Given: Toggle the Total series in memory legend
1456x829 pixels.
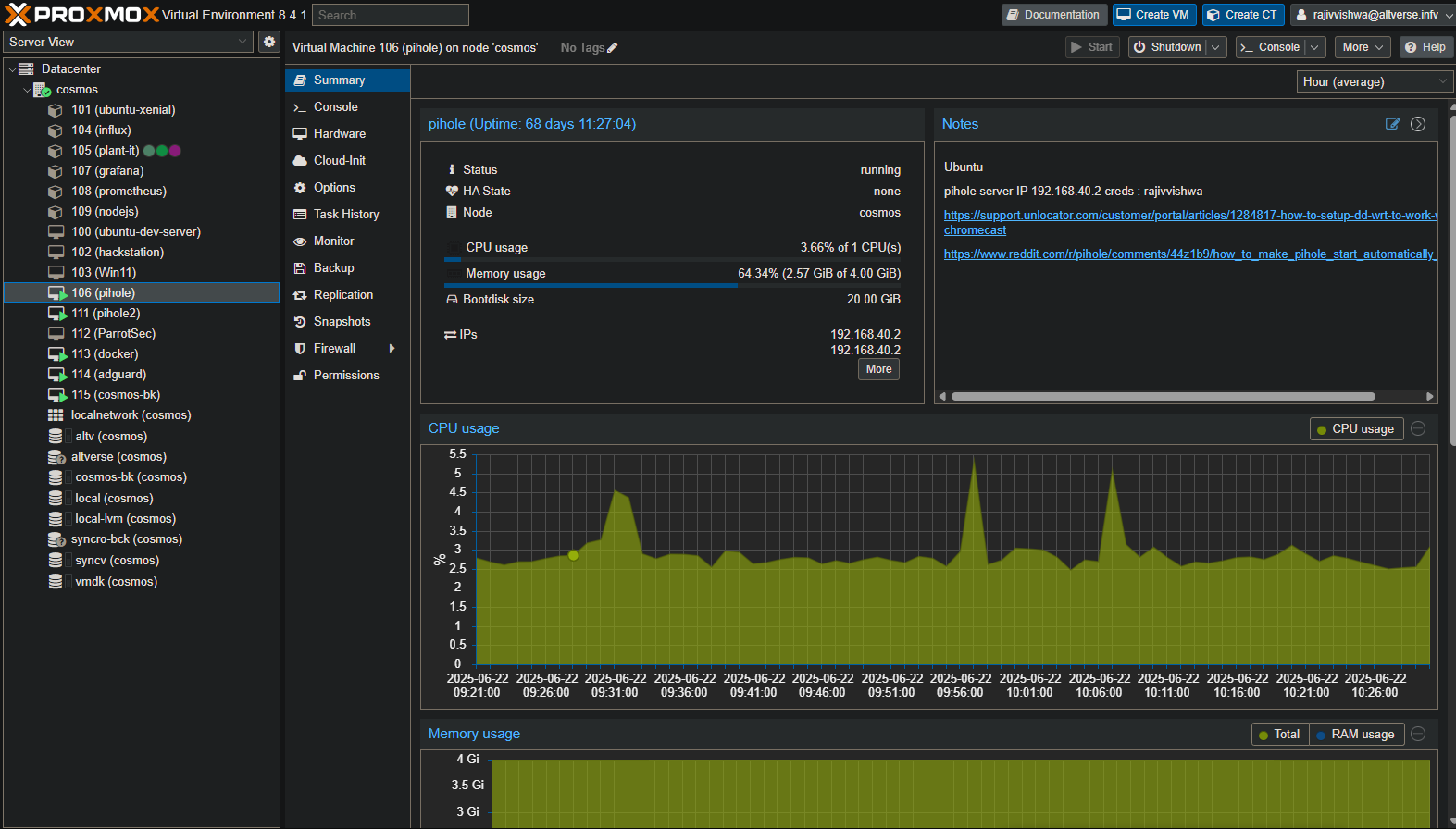Looking at the screenshot, I should pyautogui.click(x=1279, y=735).
